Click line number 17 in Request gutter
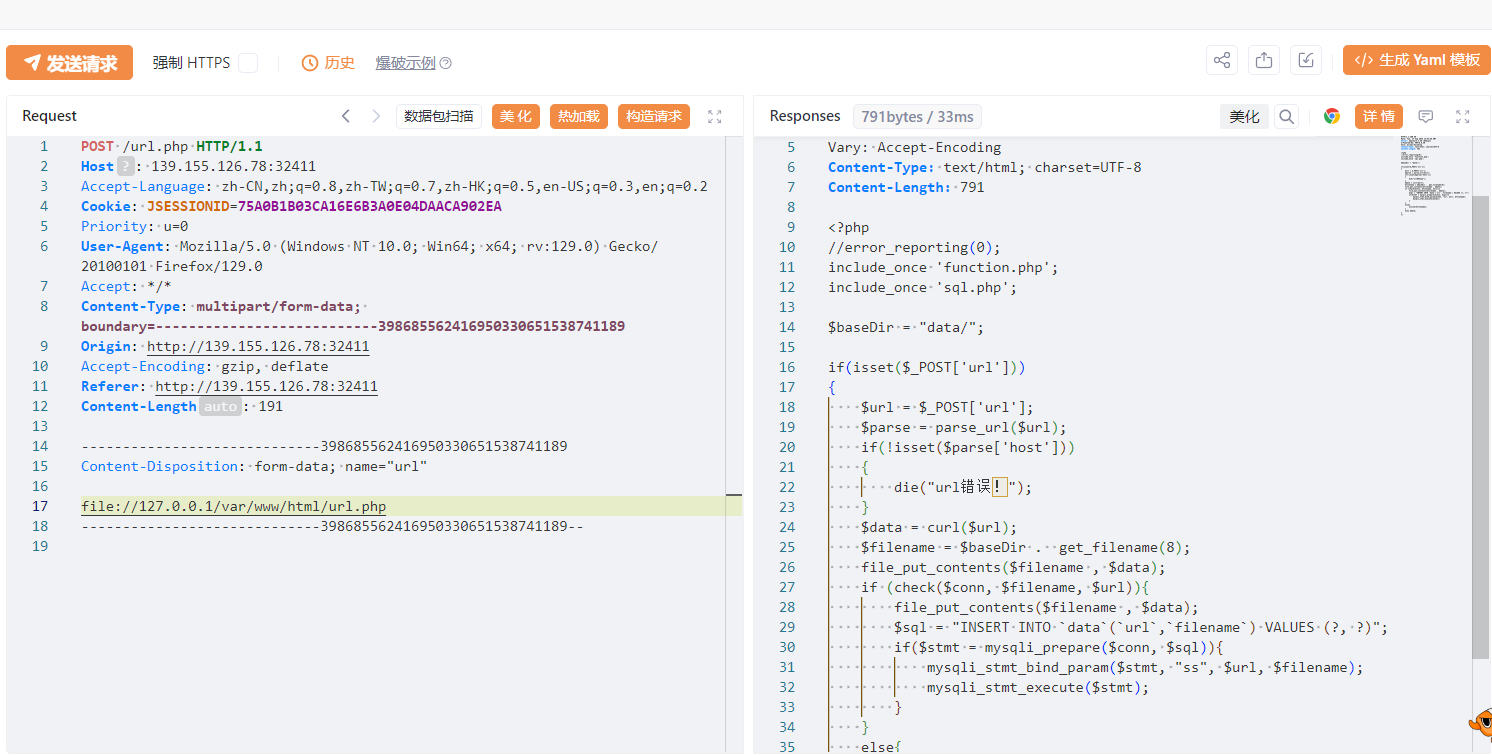Viewport: 1492px width, 755px height. (39, 506)
